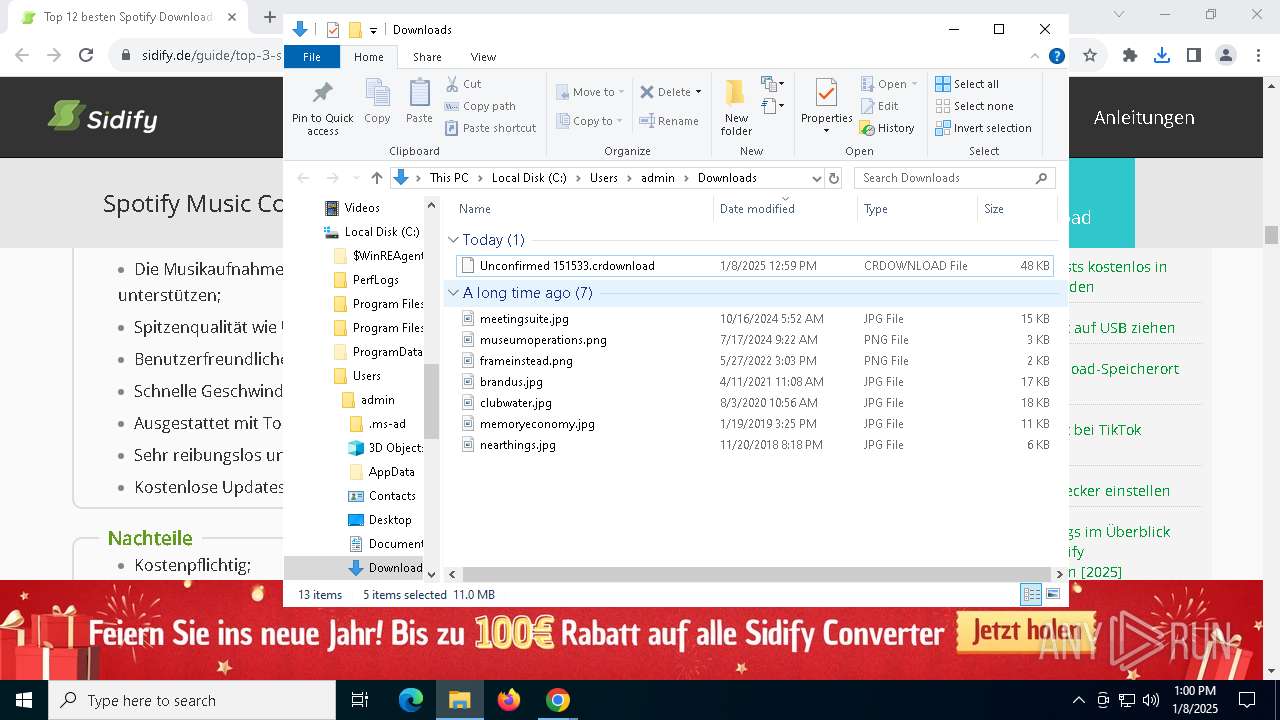Select Unconfirmed 151533.crdownload file

click(755, 266)
